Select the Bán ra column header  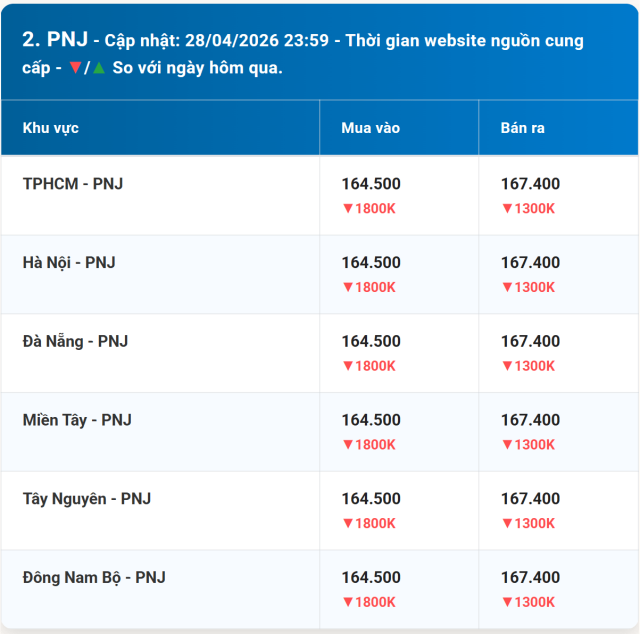(523, 128)
